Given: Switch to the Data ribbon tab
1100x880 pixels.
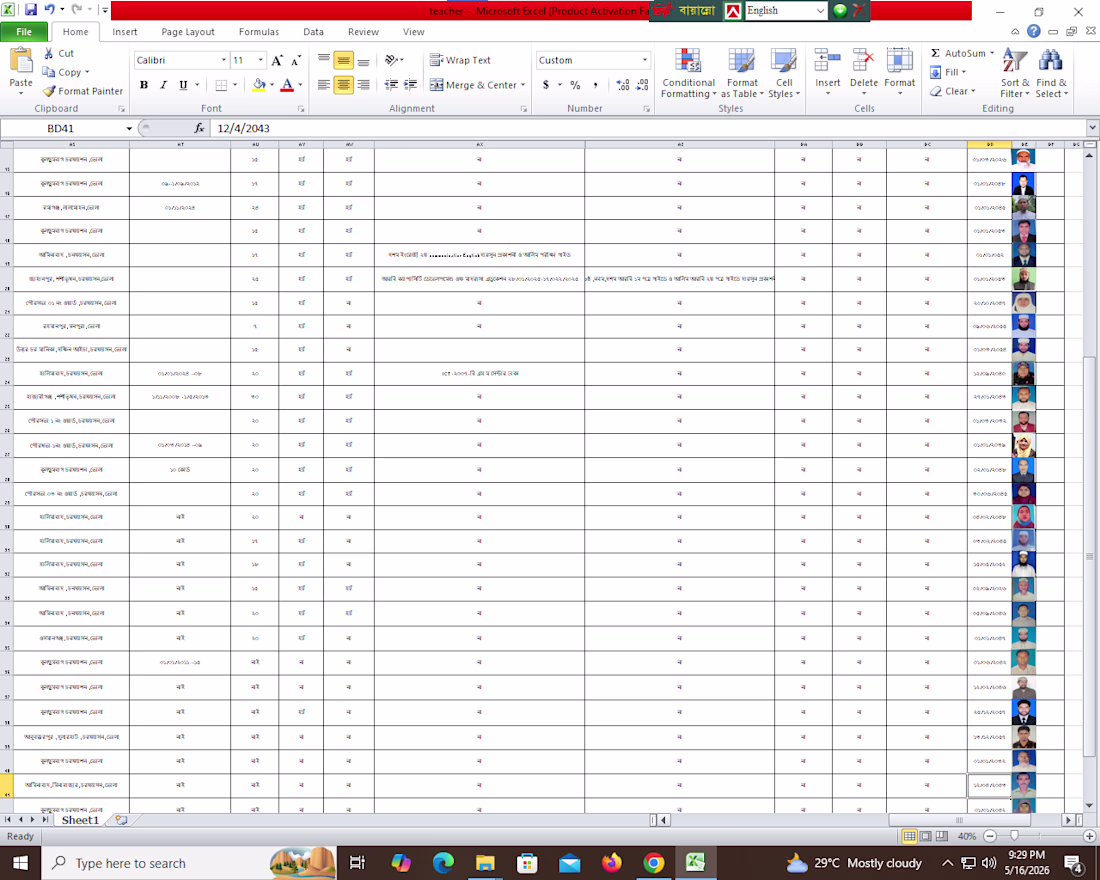Looking at the screenshot, I should (x=314, y=32).
